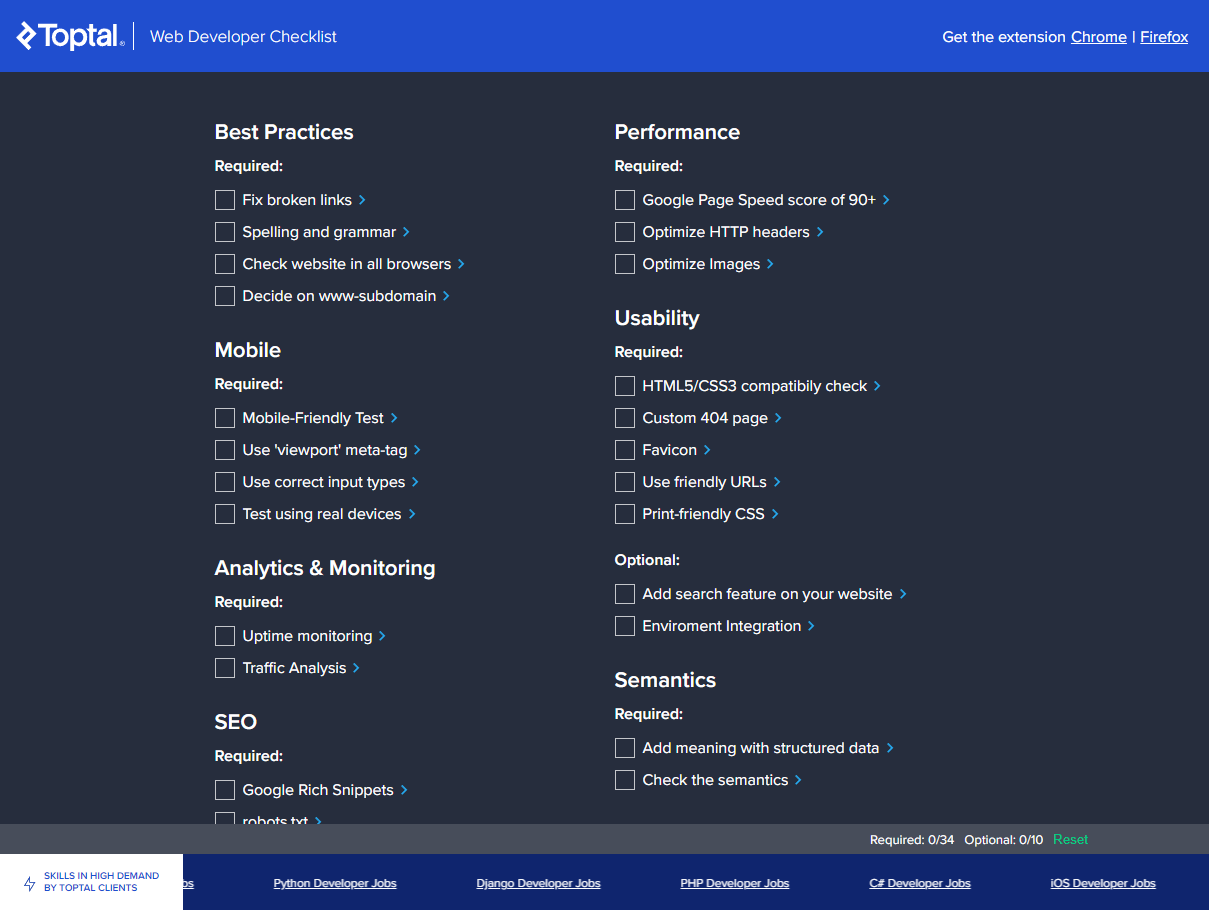Open the Firefox extension link
The image size is (1209, 910).
[1163, 37]
